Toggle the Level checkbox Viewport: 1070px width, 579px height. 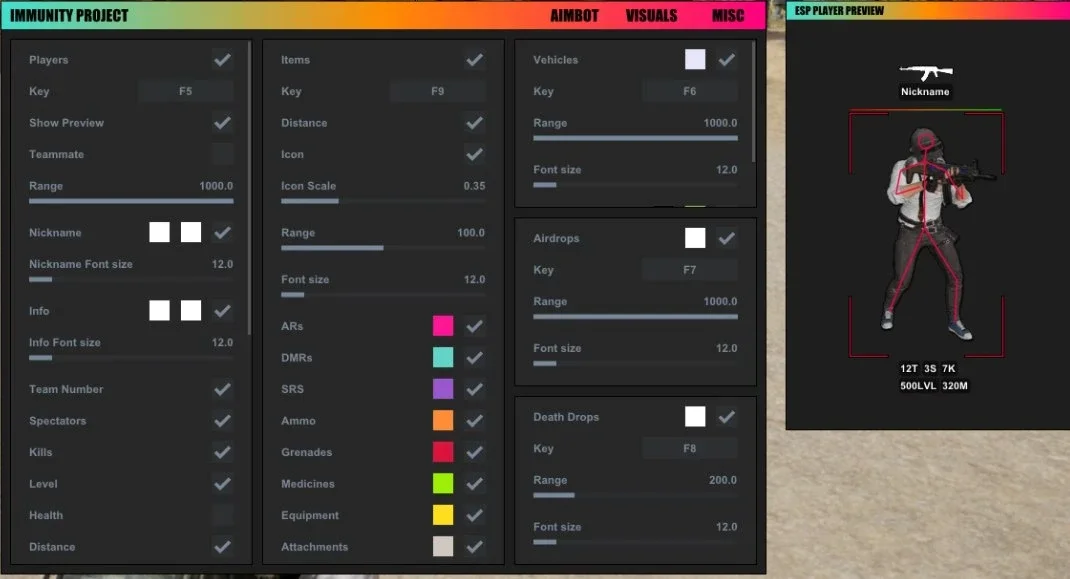click(x=222, y=483)
